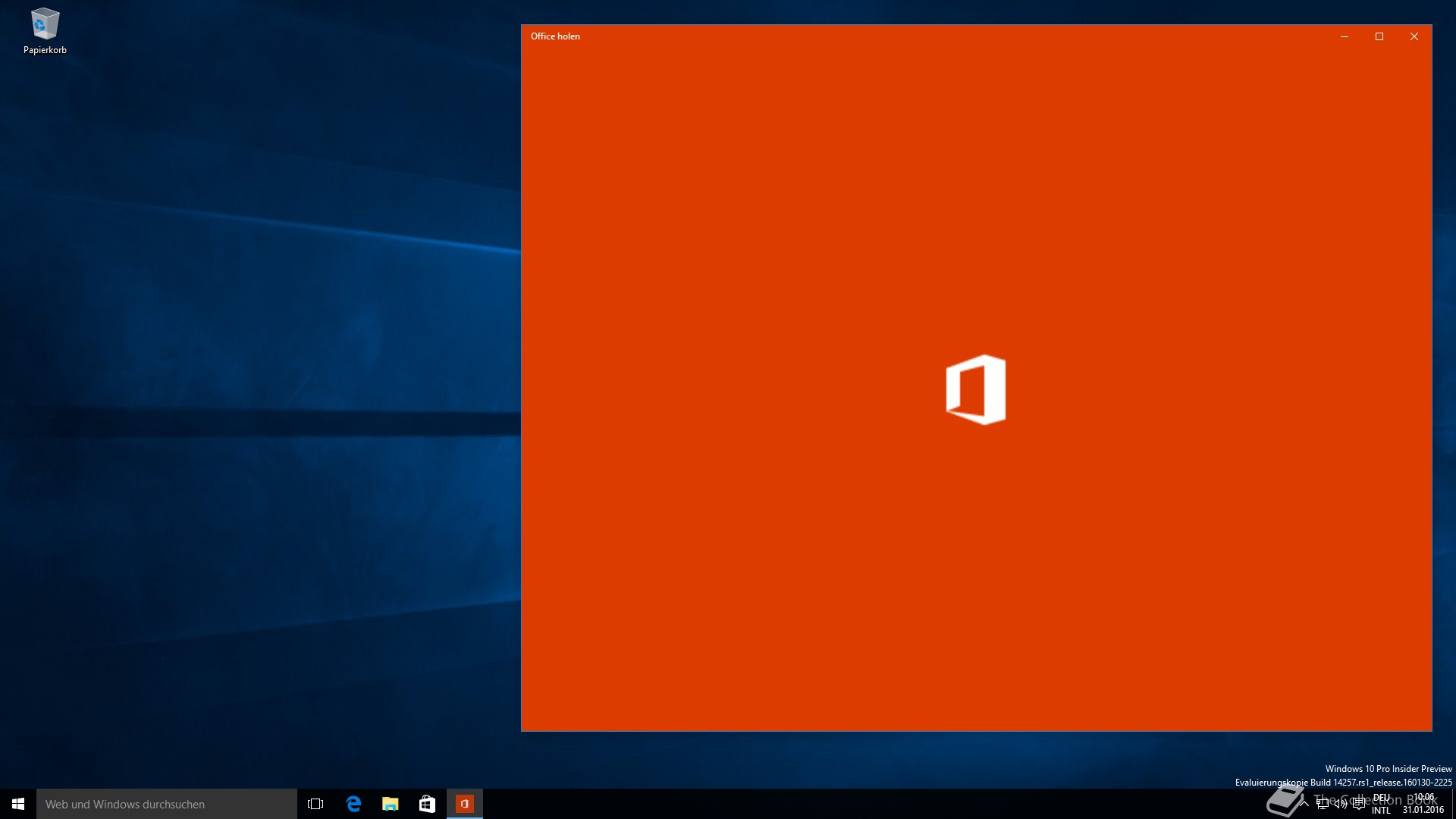
Task: Open the DEU INTL input language switcher
Action: coord(1381,804)
